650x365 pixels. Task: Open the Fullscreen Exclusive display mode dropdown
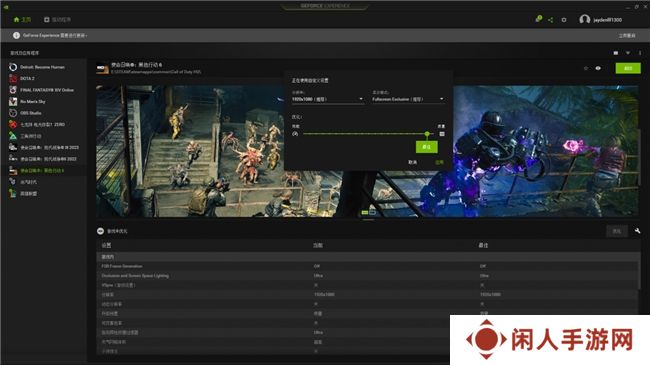coord(408,99)
